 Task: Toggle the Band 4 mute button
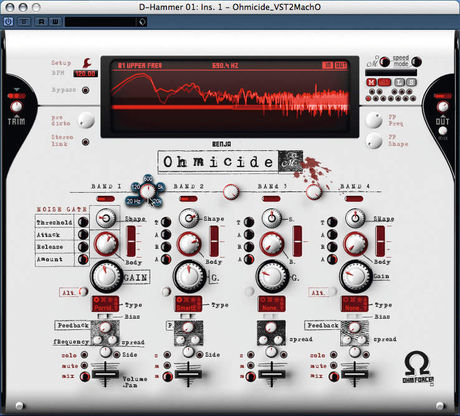[334, 365]
